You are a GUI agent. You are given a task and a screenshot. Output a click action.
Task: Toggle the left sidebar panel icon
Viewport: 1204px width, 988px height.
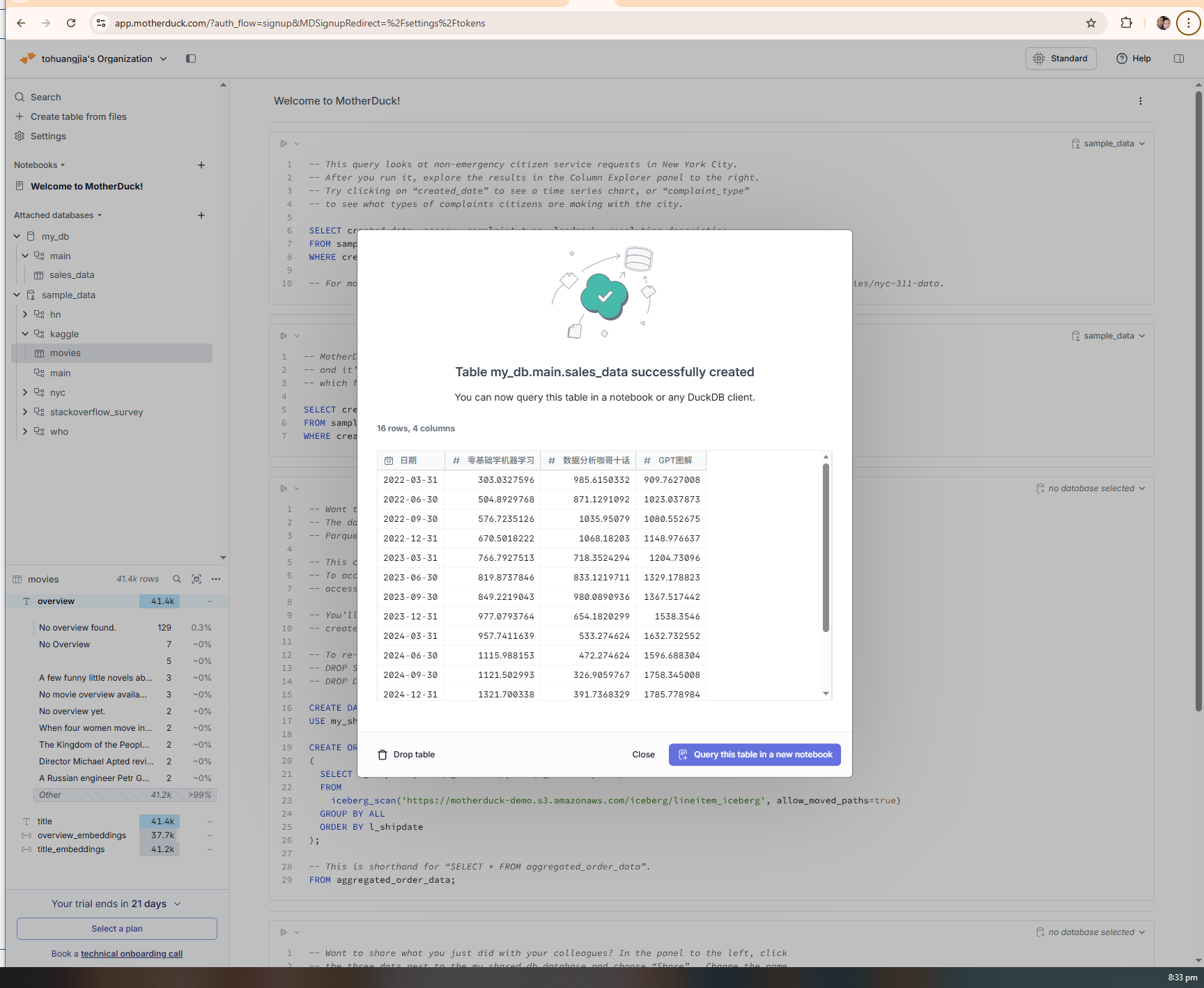pyautogui.click(x=191, y=59)
